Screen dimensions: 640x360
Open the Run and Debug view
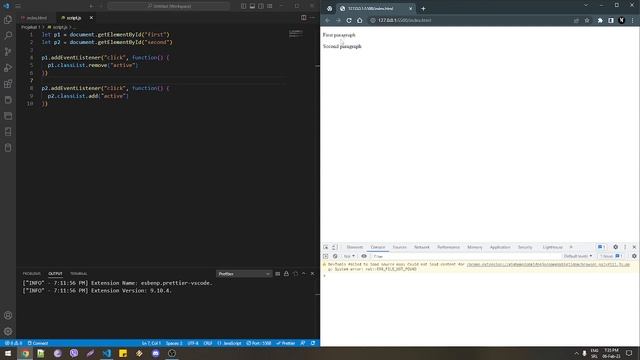click(x=8, y=68)
